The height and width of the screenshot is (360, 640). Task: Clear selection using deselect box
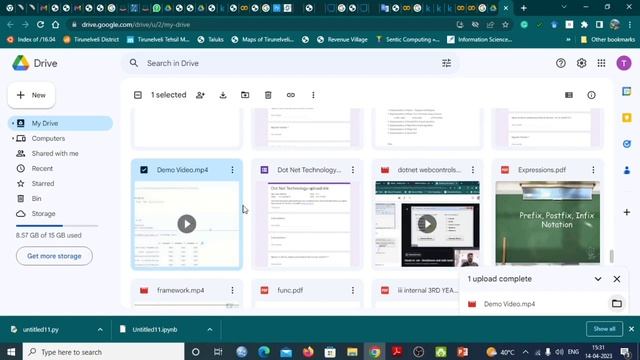point(138,95)
